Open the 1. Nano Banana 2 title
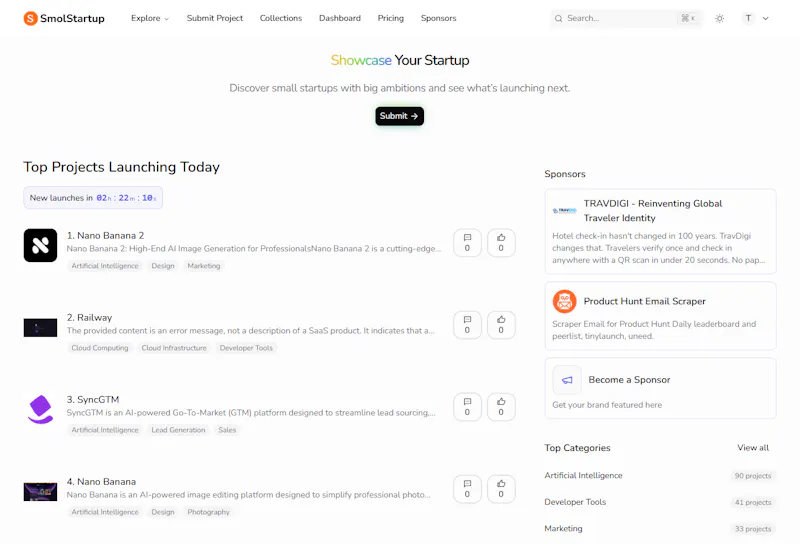 pyautogui.click(x=106, y=235)
